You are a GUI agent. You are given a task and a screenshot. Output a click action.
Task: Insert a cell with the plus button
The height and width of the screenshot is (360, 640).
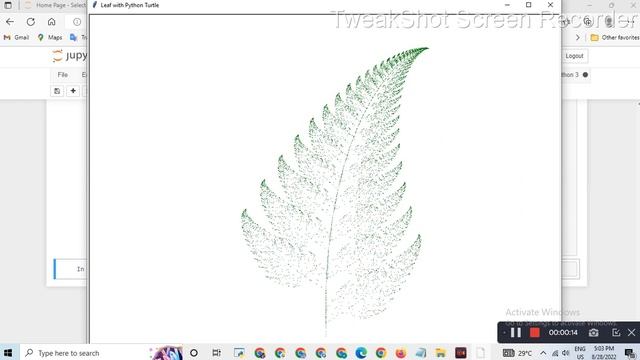tap(73, 91)
